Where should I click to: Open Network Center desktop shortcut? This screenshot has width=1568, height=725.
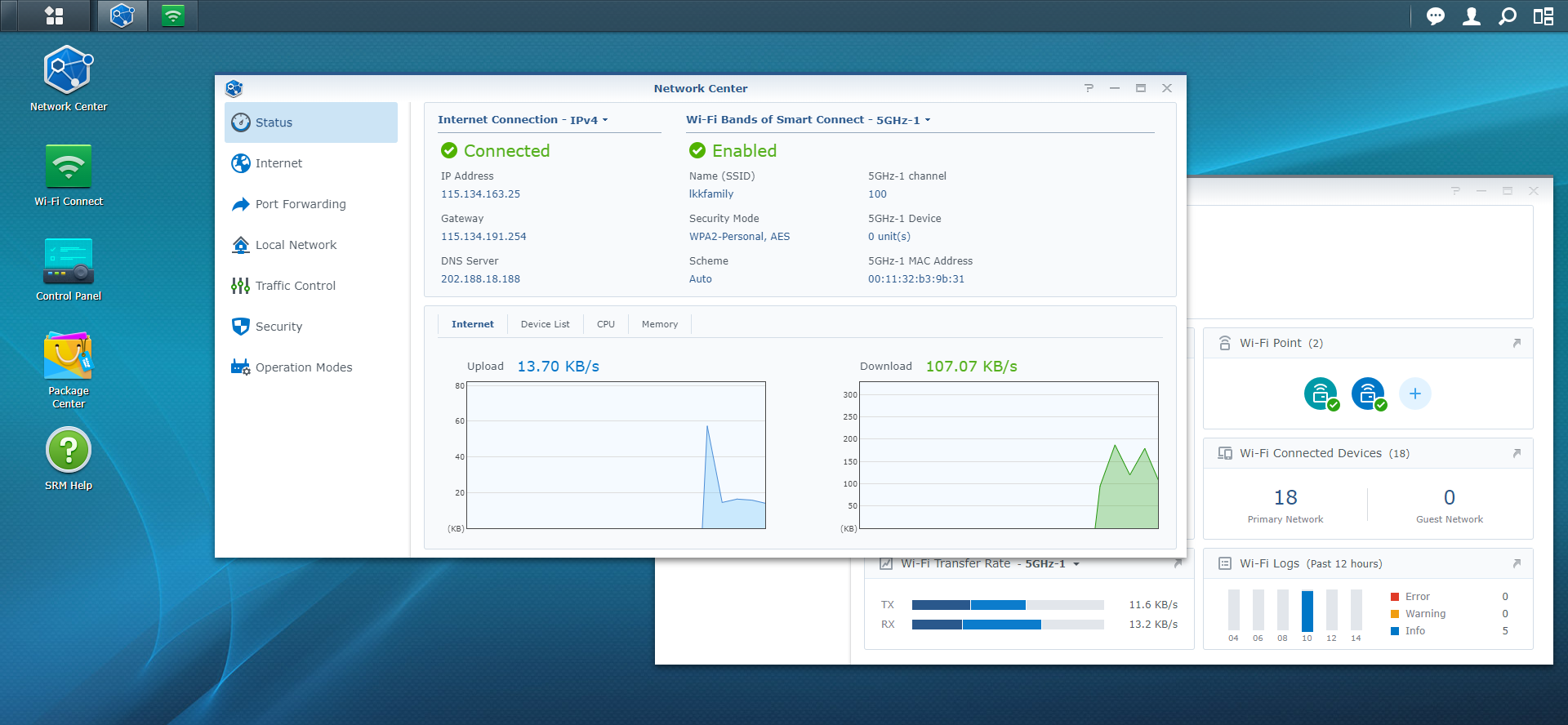point(69,78)
